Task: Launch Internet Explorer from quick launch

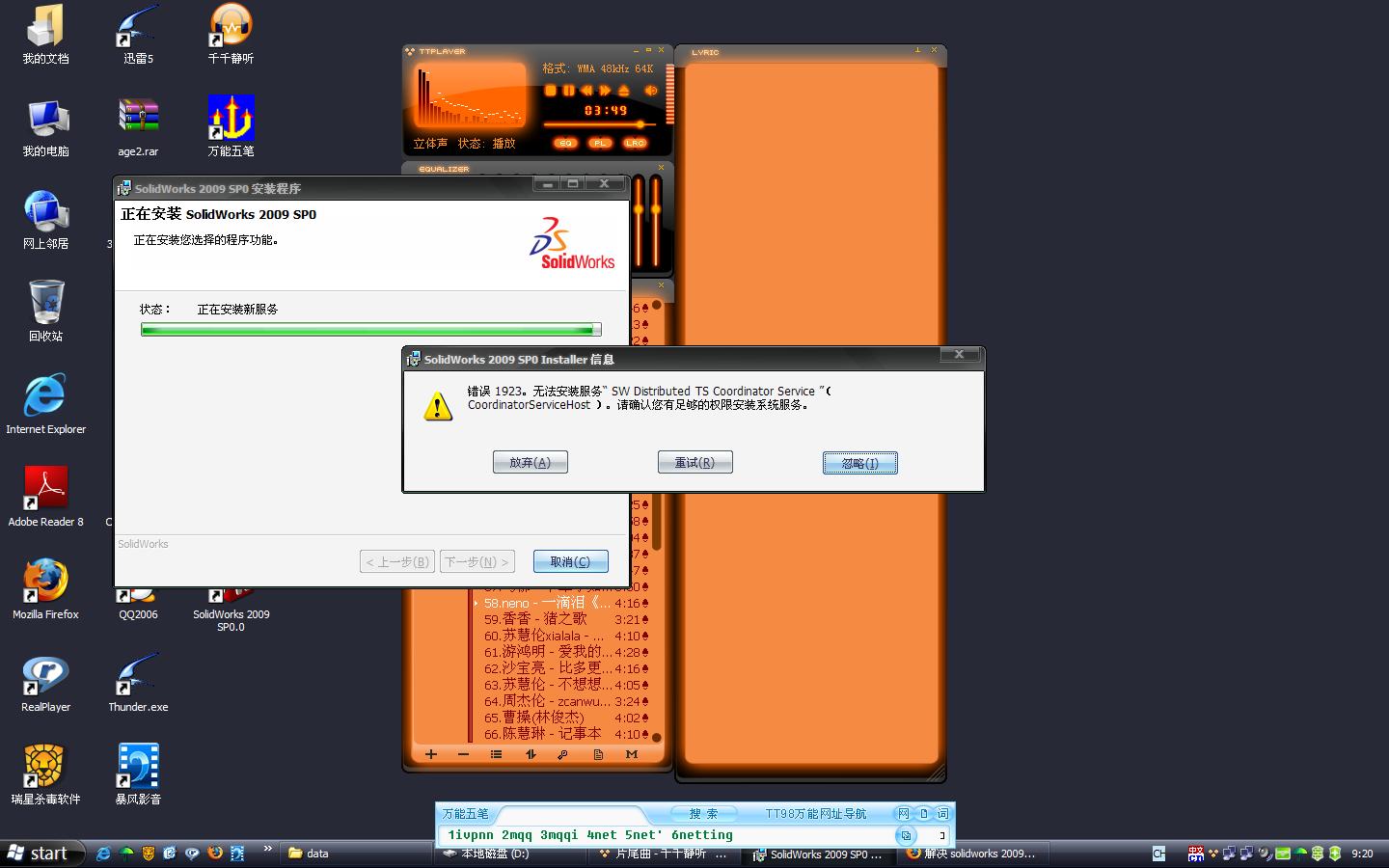Action: 103,854
